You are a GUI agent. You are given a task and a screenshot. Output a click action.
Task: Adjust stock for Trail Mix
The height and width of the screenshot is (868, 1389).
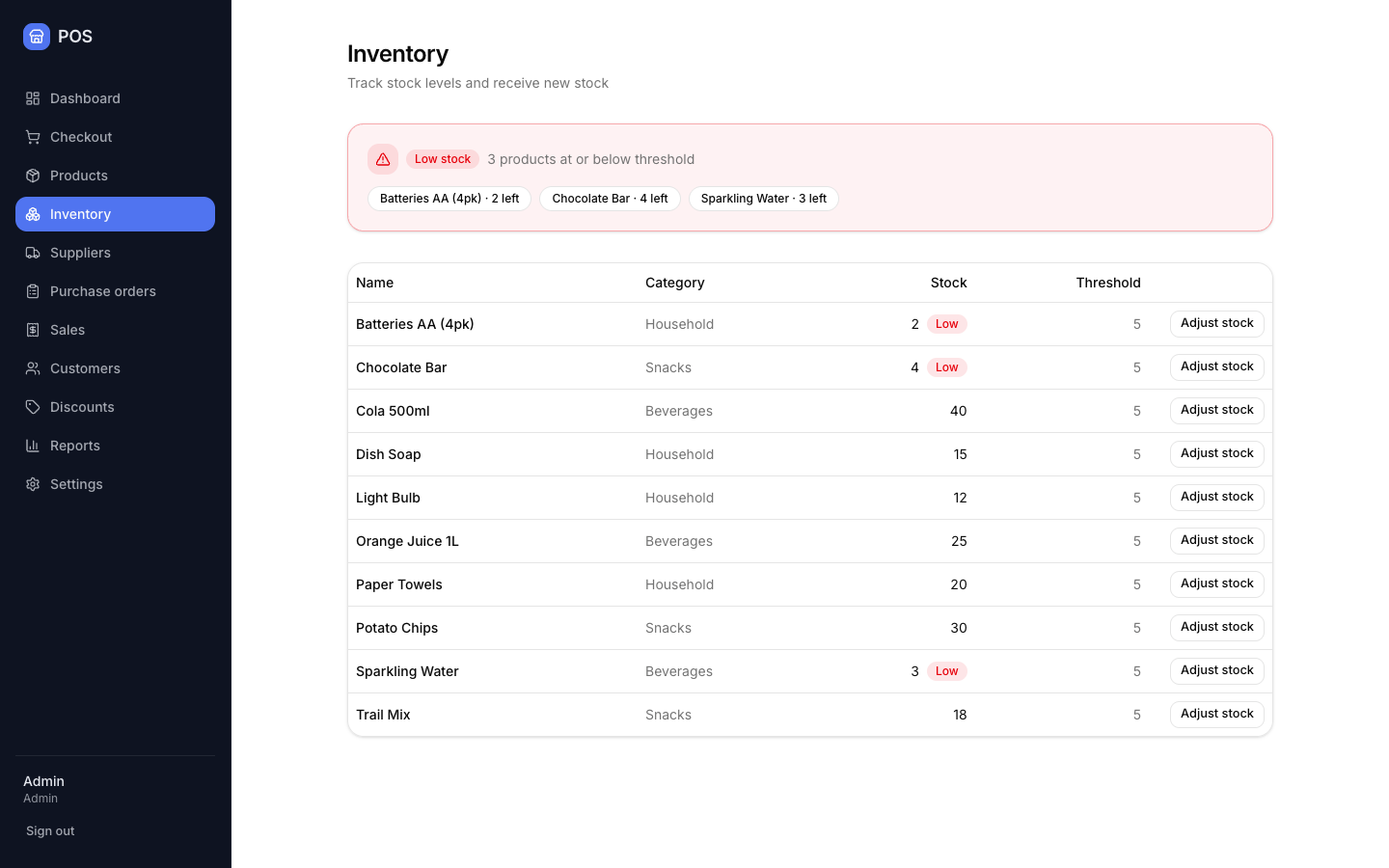pos(1217,715)
